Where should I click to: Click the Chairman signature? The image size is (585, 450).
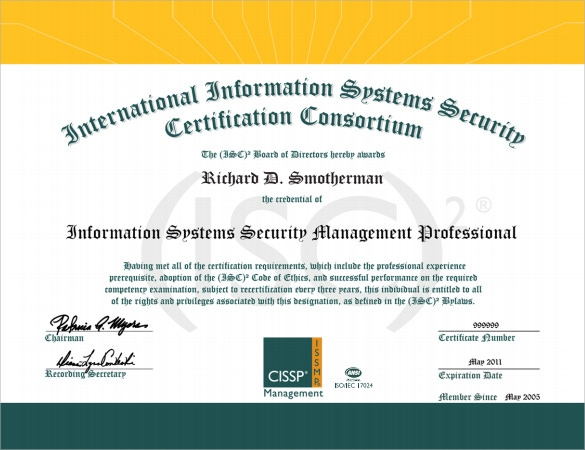tap(98, 324)
